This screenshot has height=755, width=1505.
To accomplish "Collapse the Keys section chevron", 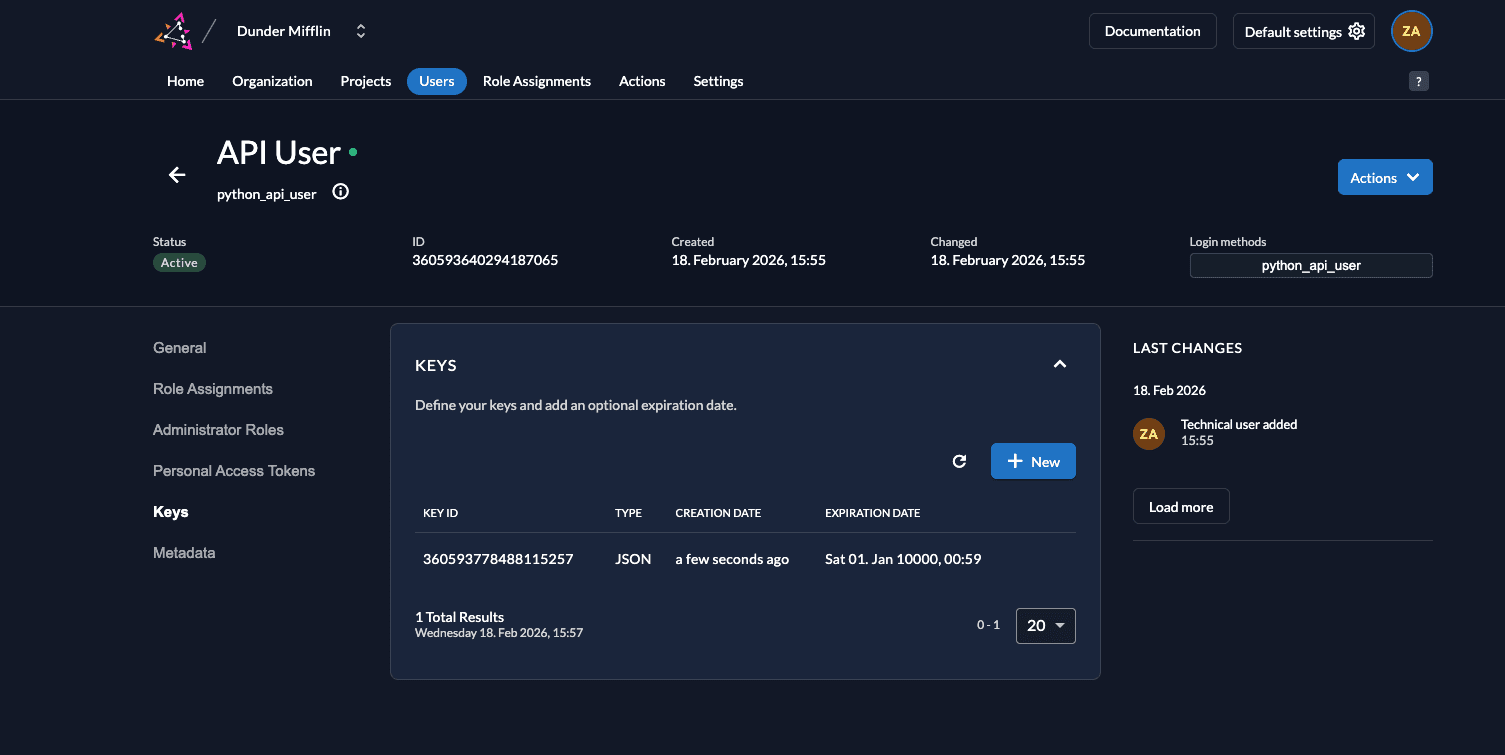I will point(1060,365).
